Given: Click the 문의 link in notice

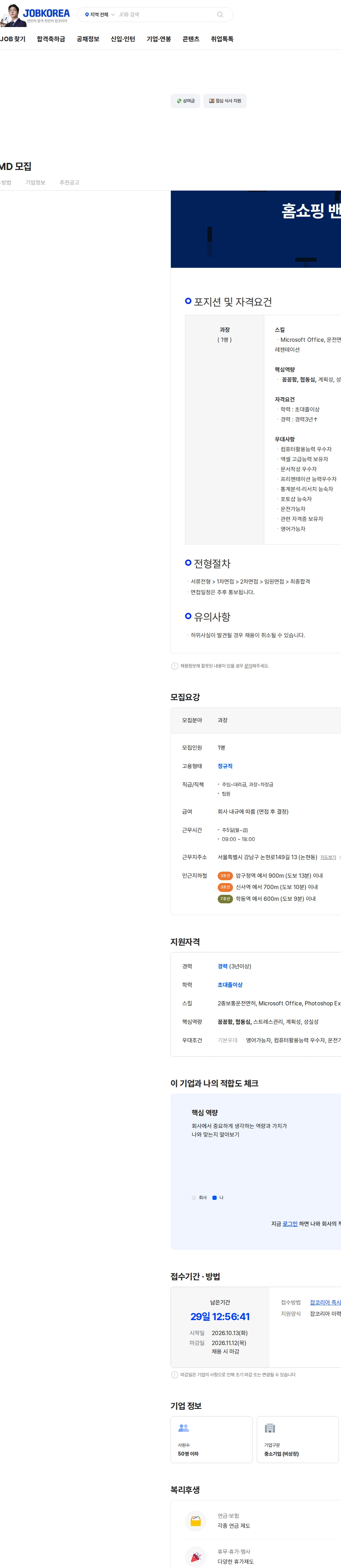Looking at the screenshot, I should point(248,666).
